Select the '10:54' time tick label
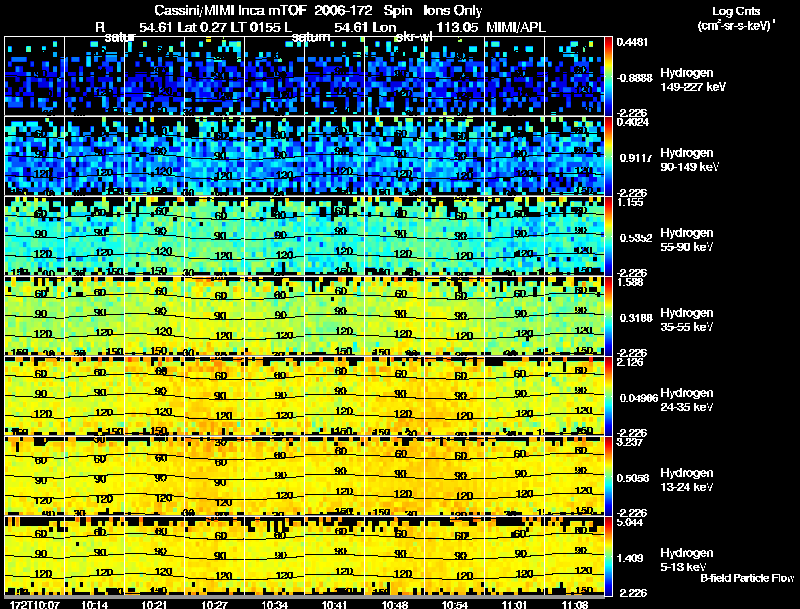The height and width of the screenshot is (609, 800). tap(455, 604)
